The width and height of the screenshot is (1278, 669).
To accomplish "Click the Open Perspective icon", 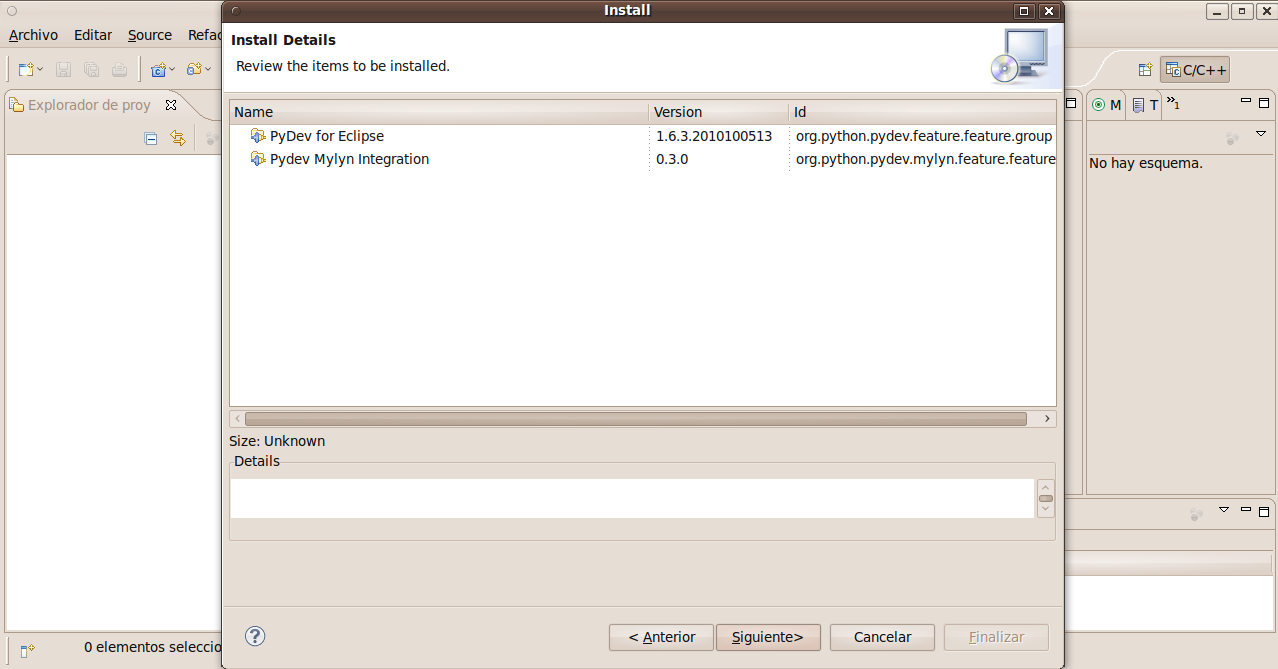I will 1145,69.
